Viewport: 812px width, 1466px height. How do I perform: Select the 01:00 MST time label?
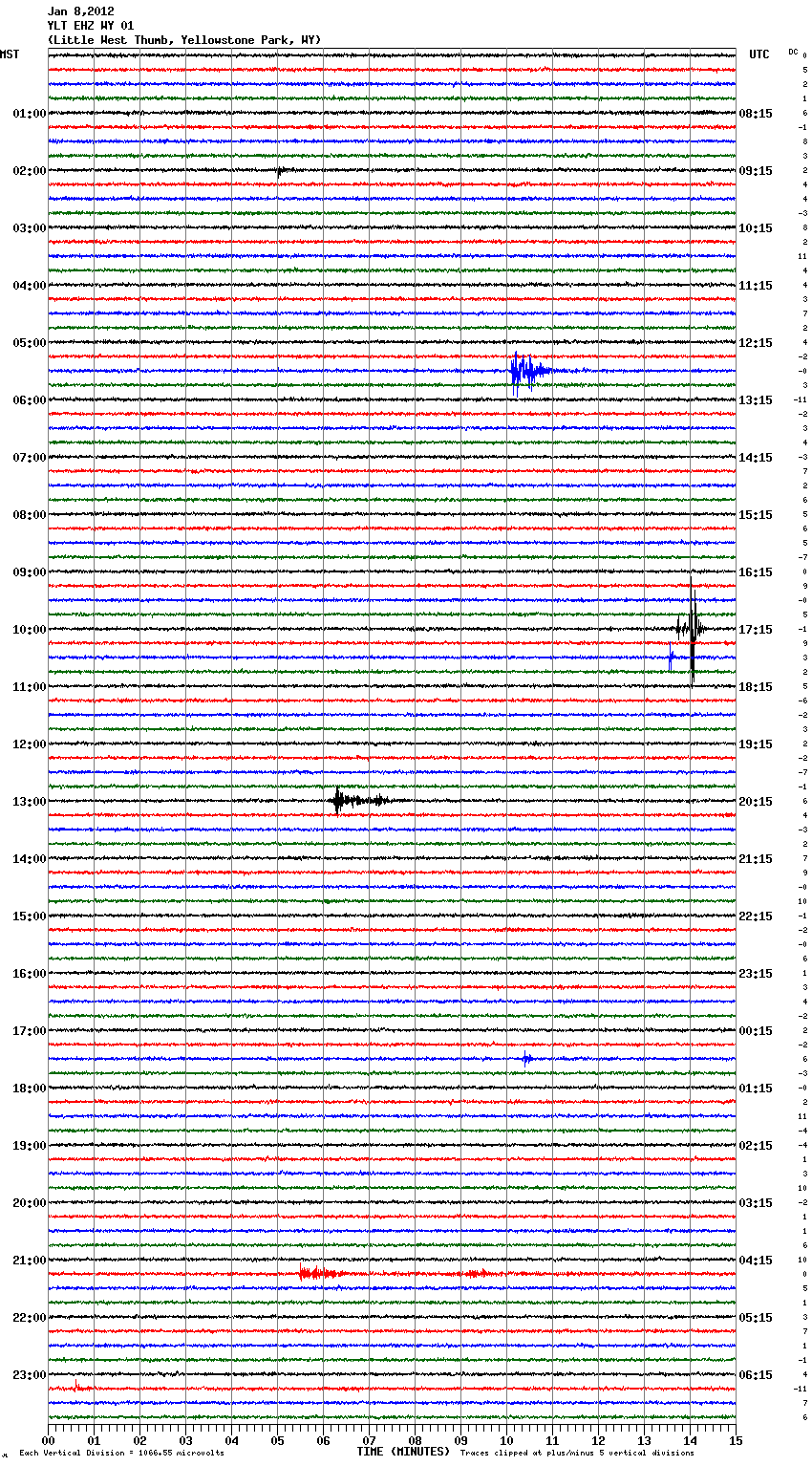tap(30, 114)
